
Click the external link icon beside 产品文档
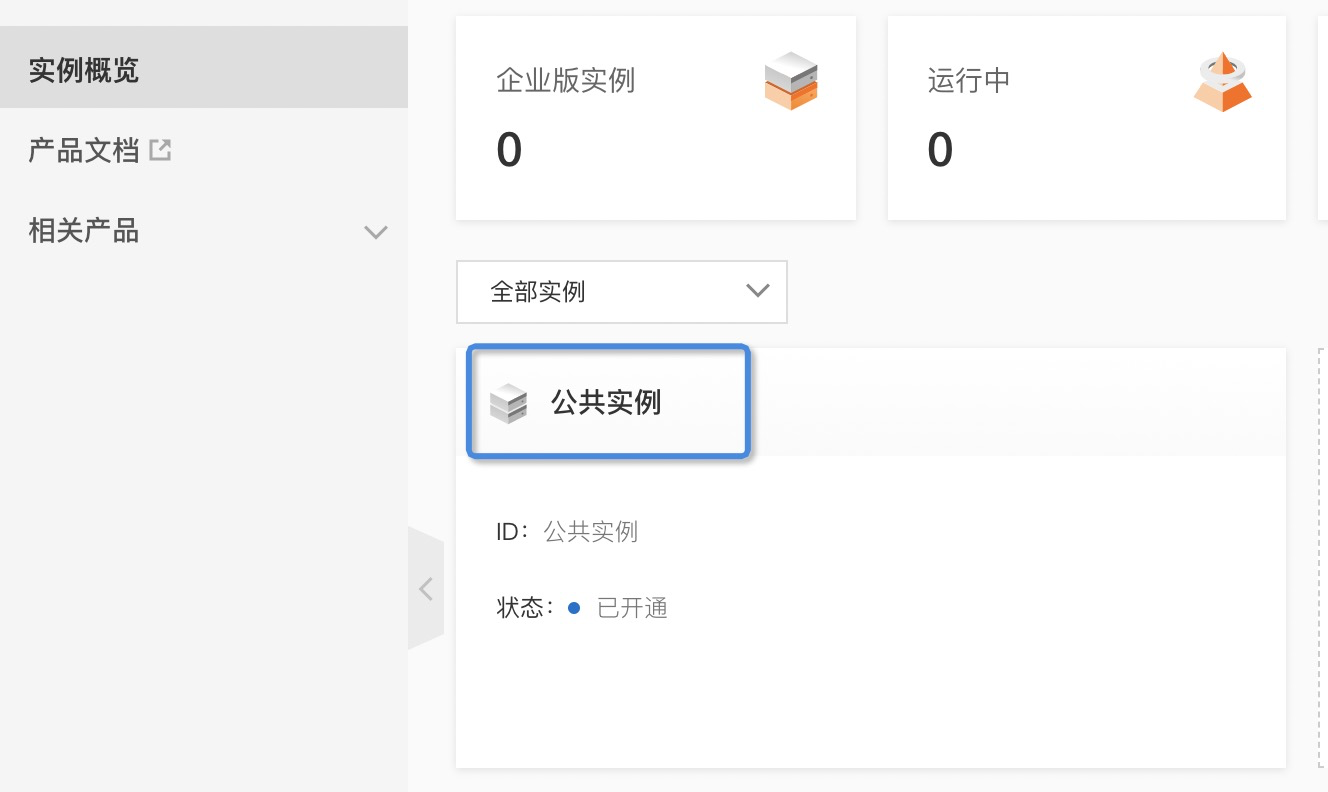click(x=160, y=151)
